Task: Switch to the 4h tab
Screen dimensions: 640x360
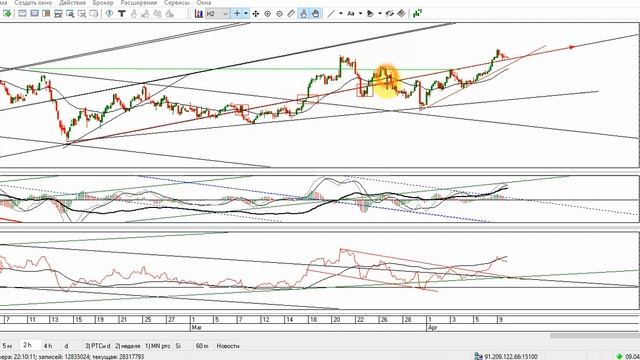Action: (48, 346)
